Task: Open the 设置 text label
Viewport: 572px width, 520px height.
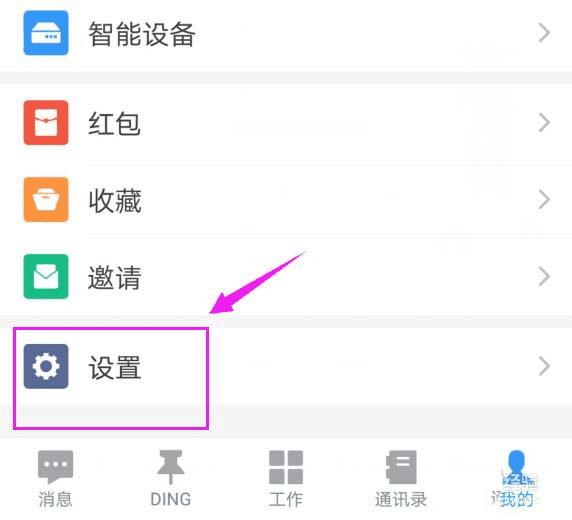Action: (x=115, y=367)
